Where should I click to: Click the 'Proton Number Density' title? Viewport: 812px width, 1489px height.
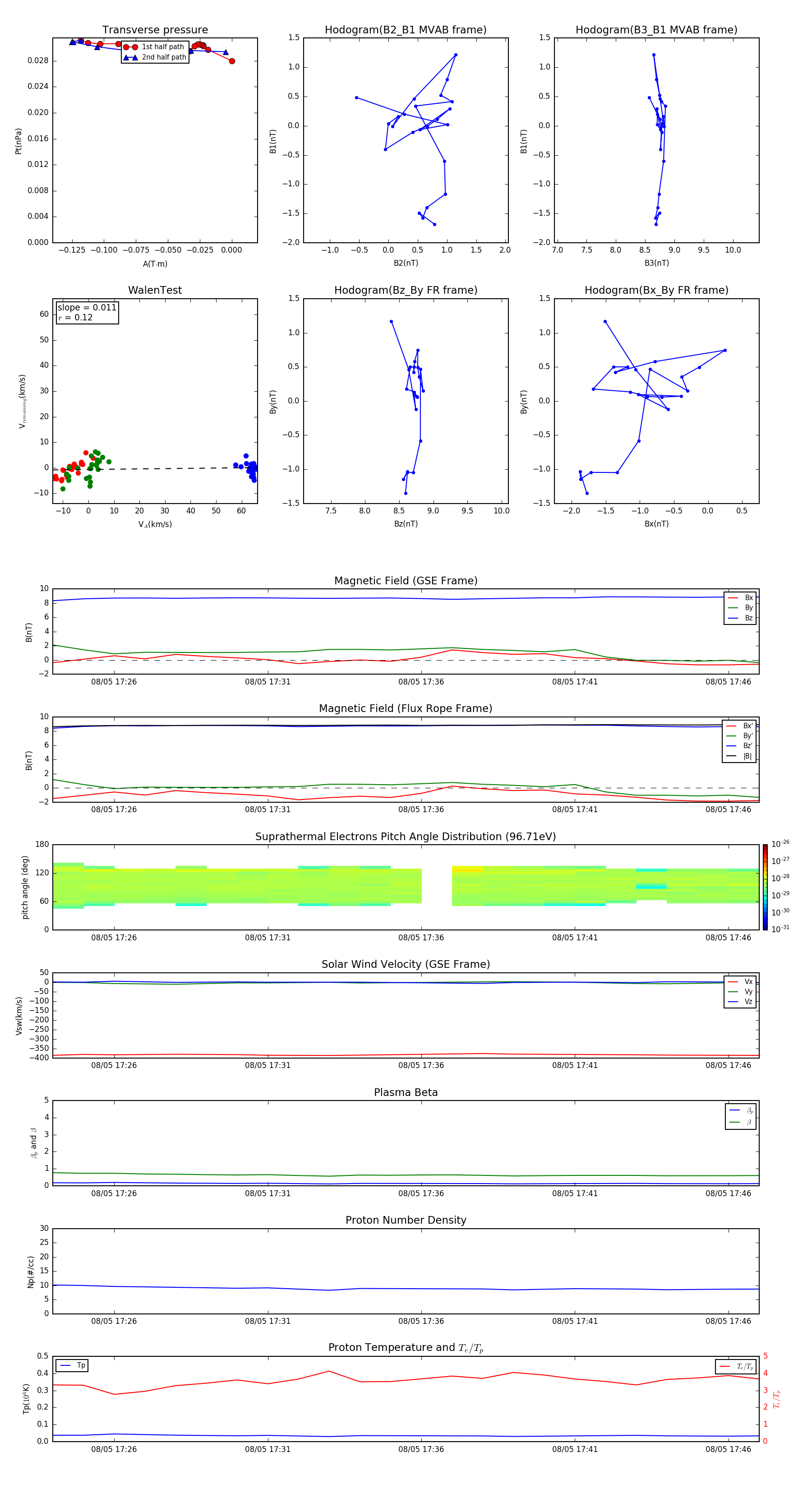click(406, 1220)
